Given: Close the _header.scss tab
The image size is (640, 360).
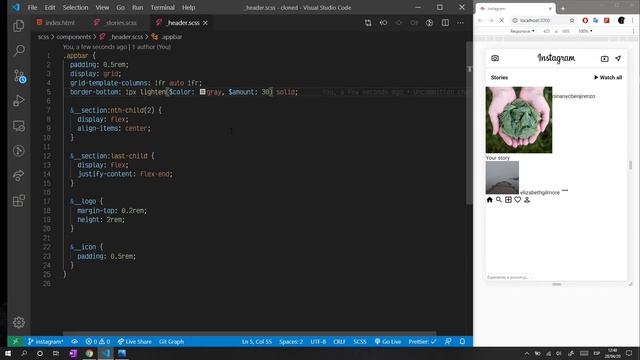Looking at the screenshot, I should 205,23.
